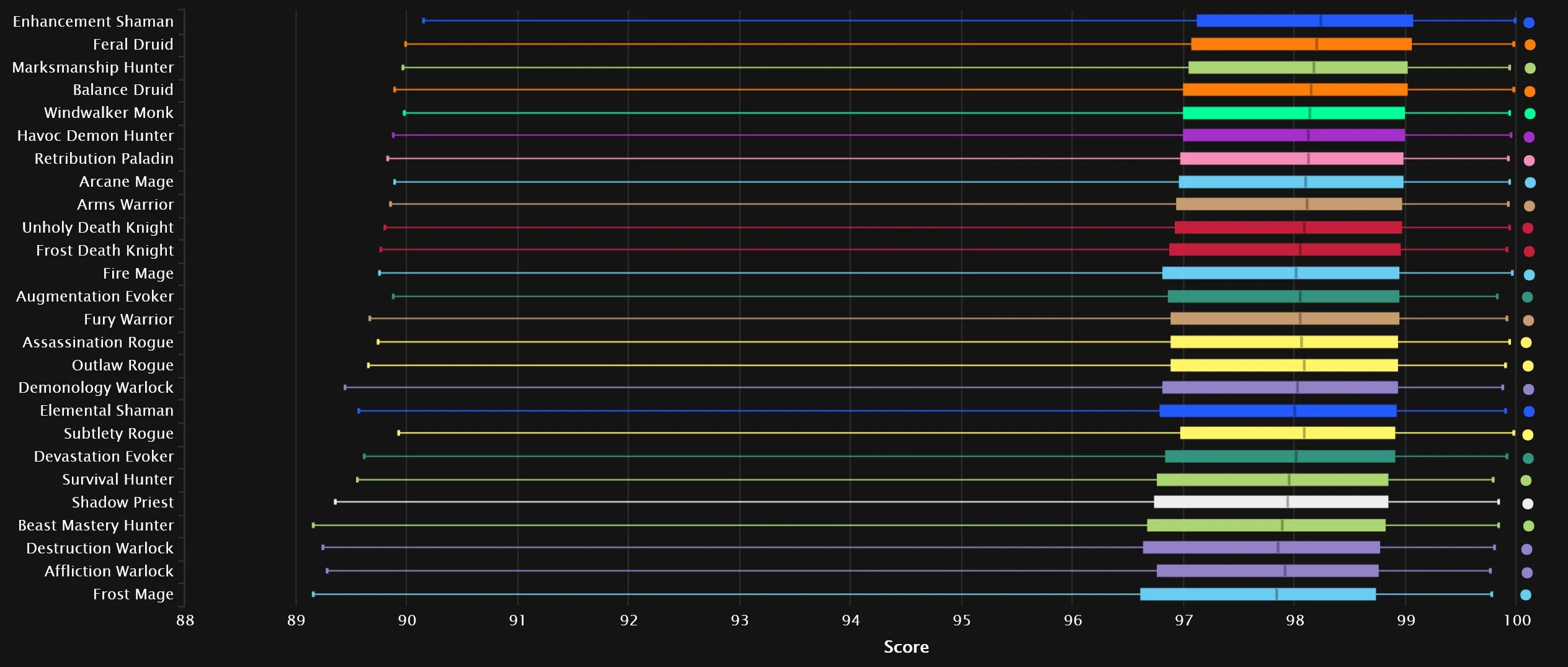The width and height of the screenshot is (1568, 667).
Task: Click the Havoc Demon Hunter axis label
Action: pyautogui.click(x=96, y=136)
